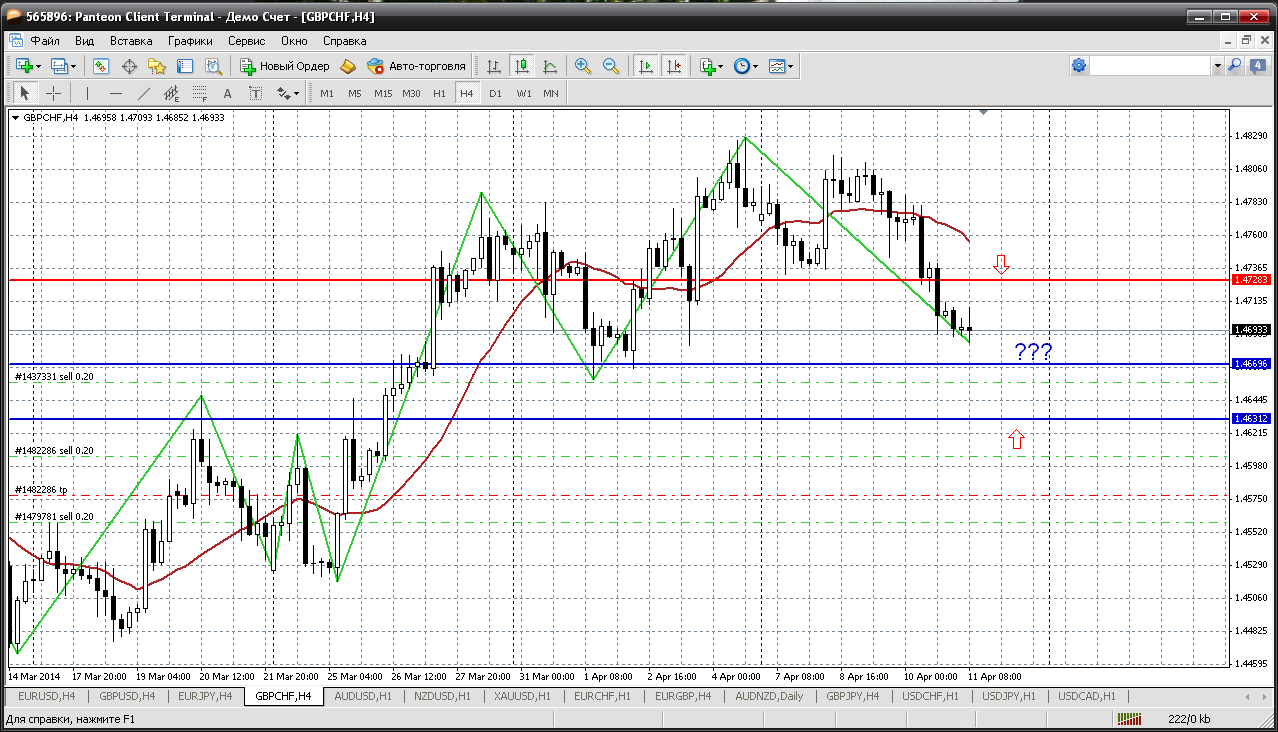
Task: Select the arrow cursor tool
Action: point(25,93)
